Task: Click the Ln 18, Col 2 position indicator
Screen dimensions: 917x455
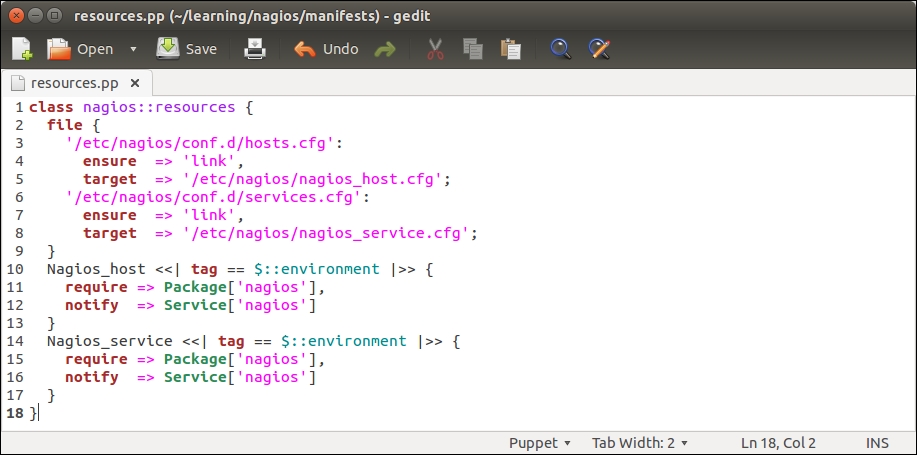Action: 779,442
